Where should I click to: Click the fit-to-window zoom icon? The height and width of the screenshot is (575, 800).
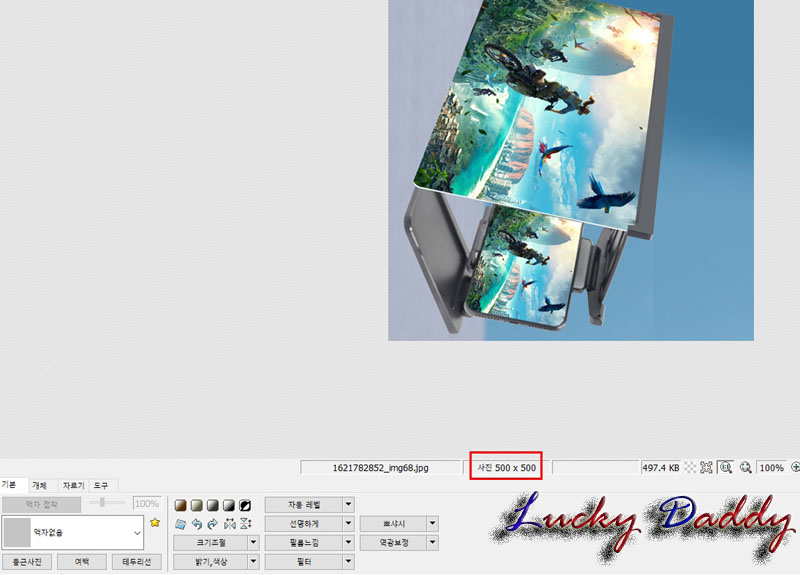(707, 467)
